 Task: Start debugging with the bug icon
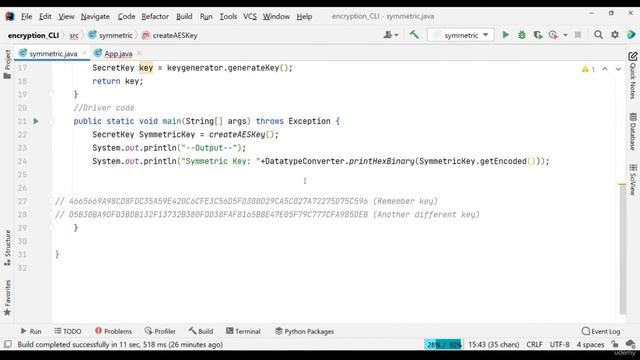point(522,35)
